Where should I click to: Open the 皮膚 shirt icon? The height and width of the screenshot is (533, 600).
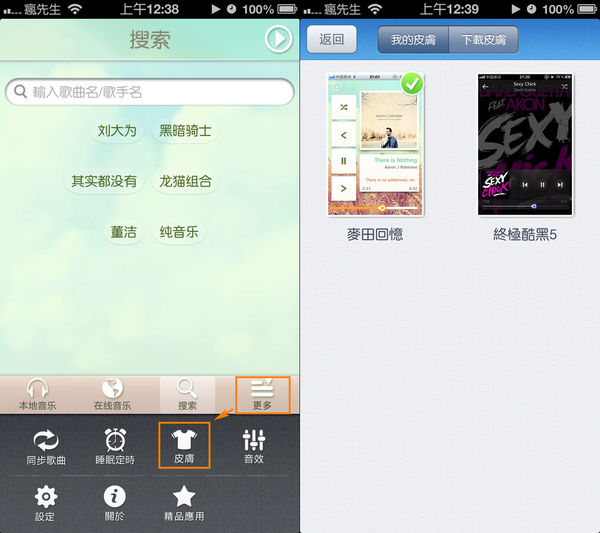184,446
